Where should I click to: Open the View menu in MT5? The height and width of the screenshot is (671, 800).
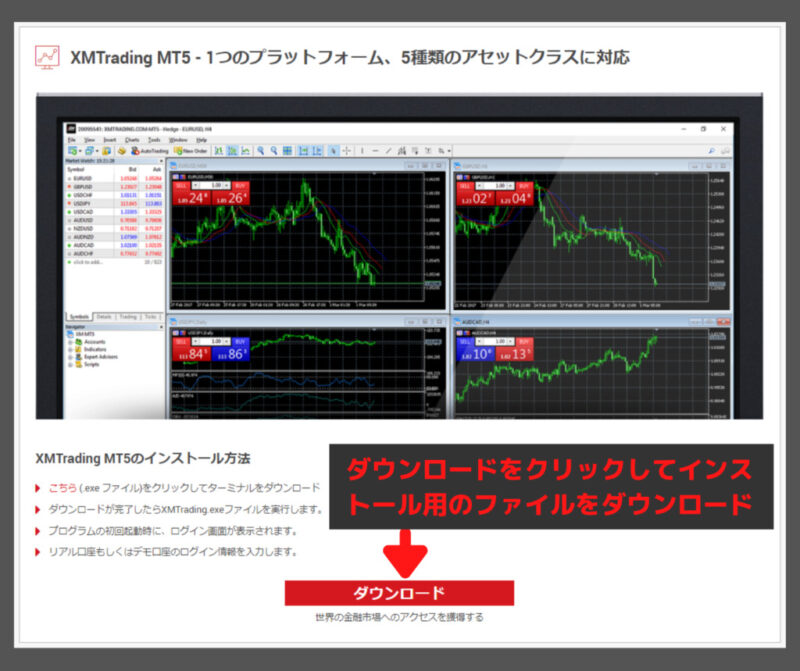[x=89, y=140]
